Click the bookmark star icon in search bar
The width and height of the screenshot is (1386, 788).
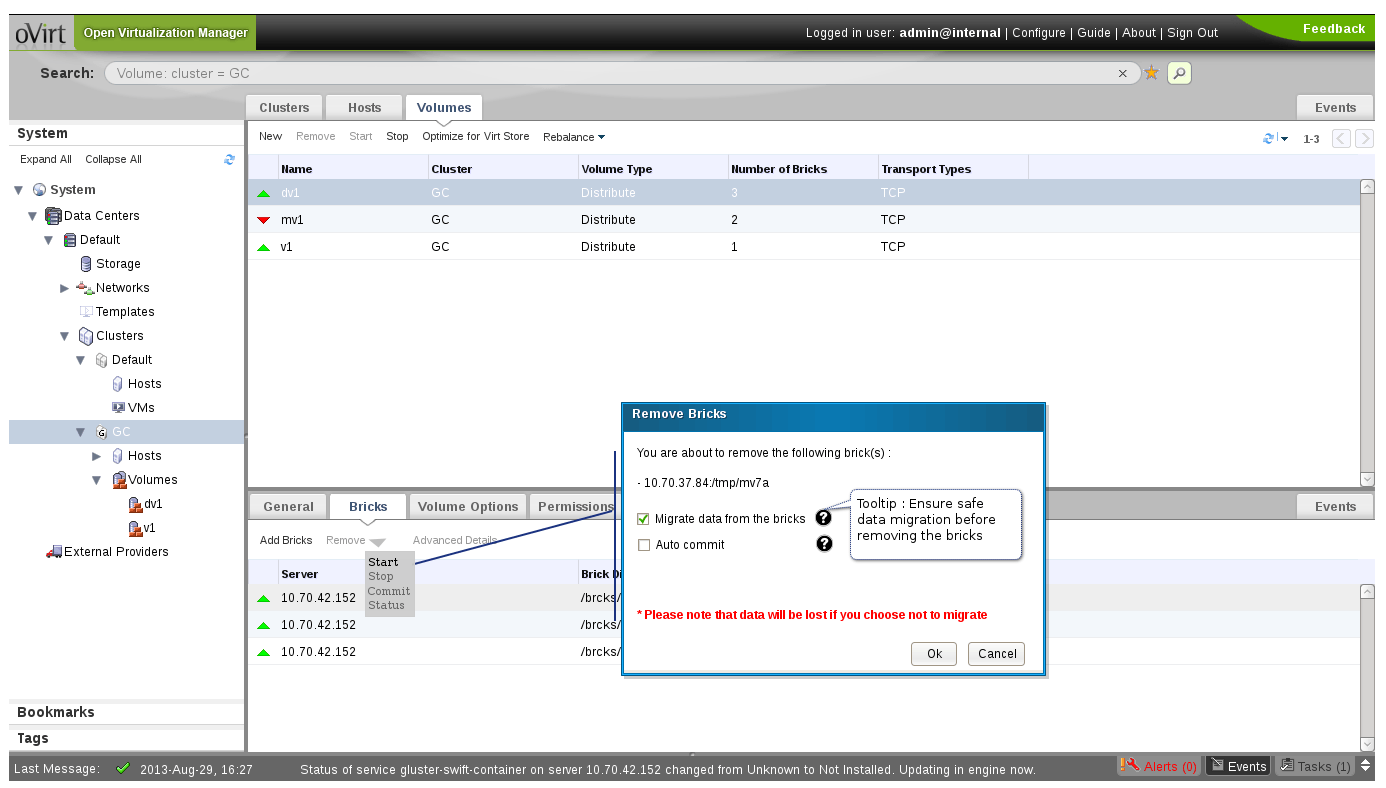[1151, 73]
